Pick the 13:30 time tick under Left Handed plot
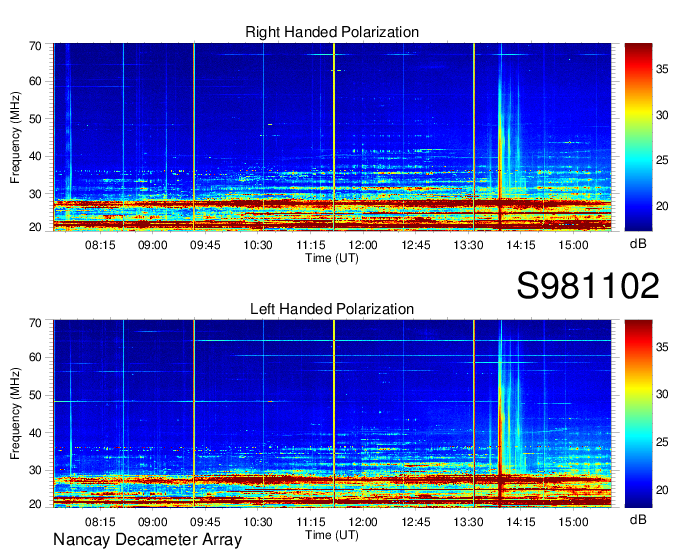This screenshot has height=552, width=680. (x=468, y=522)
